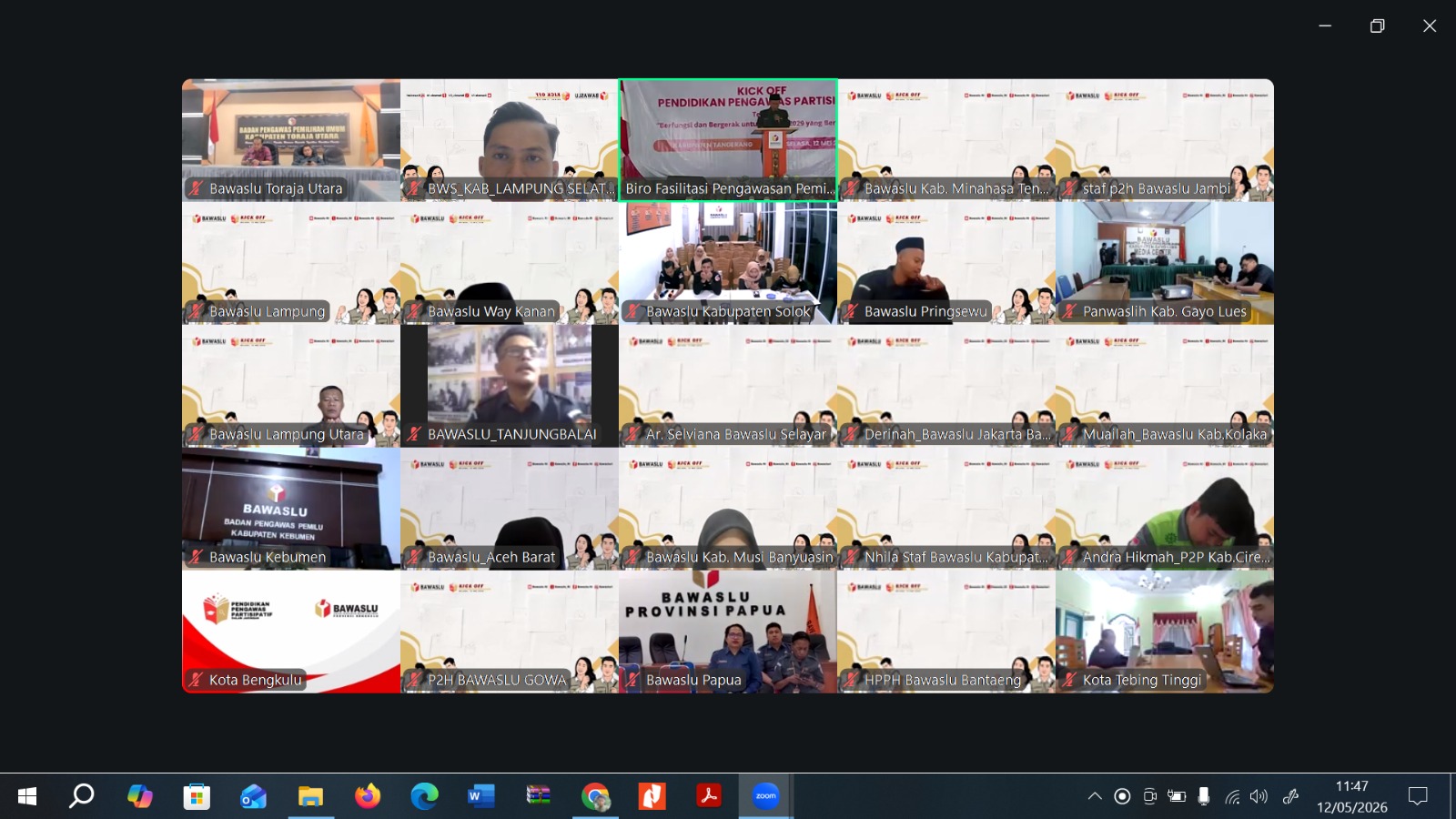Open Windows Search from the taskbar

82,796
